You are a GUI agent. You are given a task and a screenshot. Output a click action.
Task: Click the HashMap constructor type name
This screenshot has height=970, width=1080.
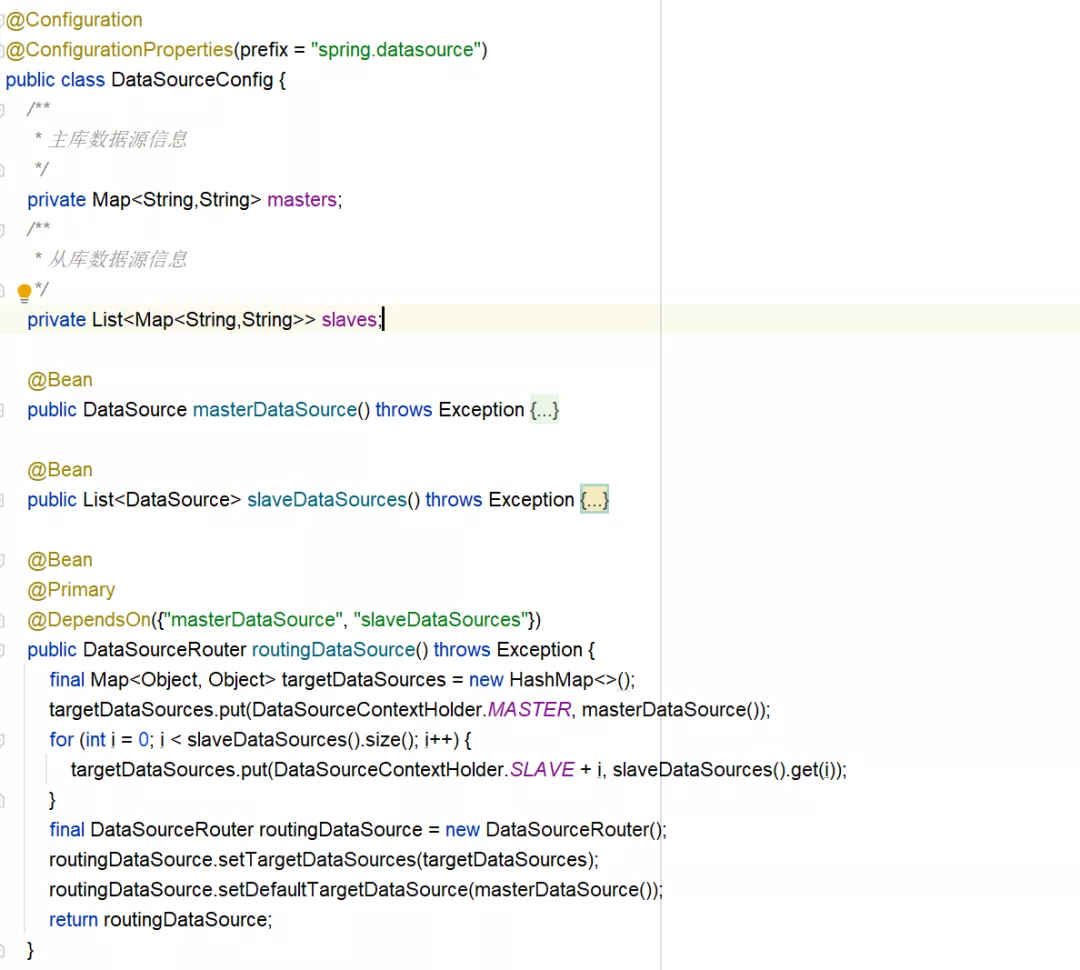click(551, 680)
